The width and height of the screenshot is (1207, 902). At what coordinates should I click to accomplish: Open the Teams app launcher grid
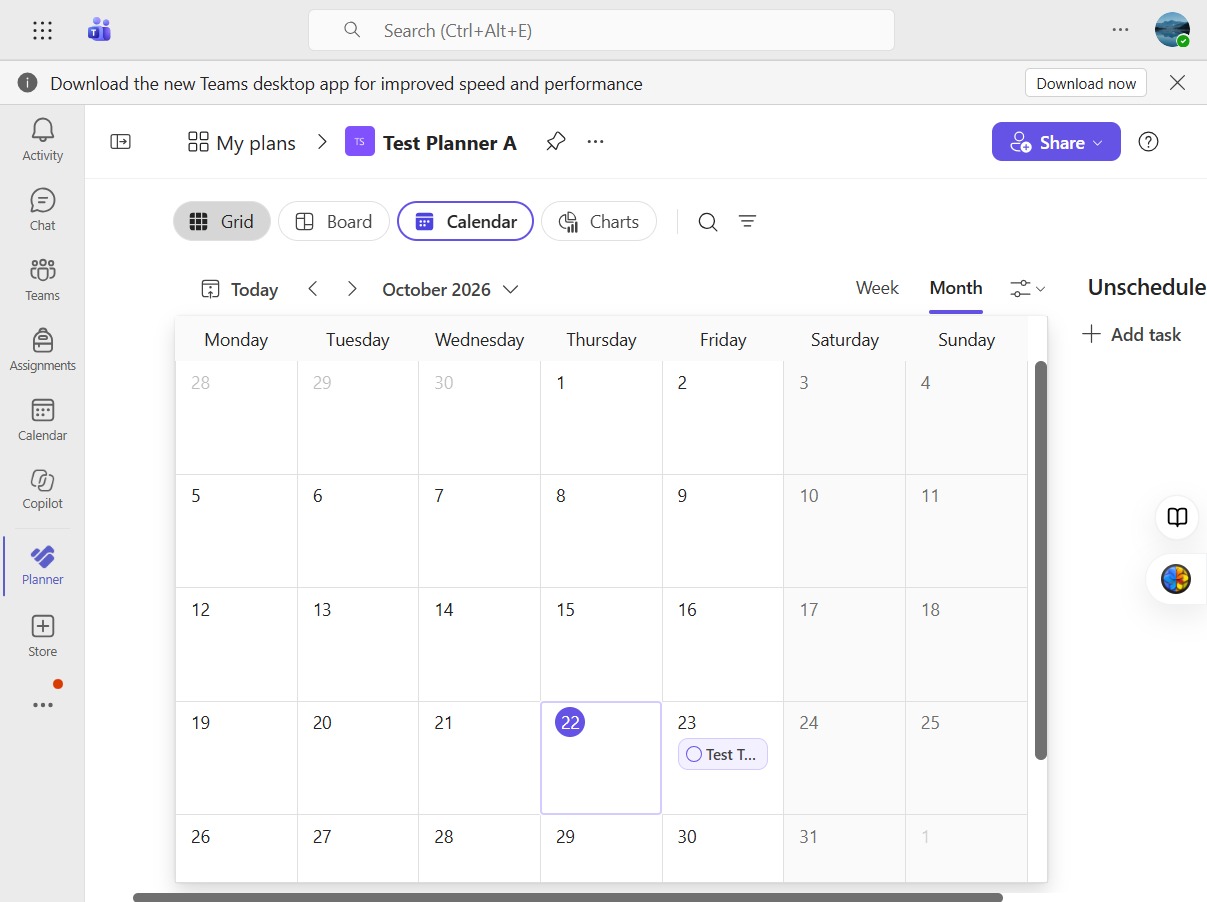(42, 30)
